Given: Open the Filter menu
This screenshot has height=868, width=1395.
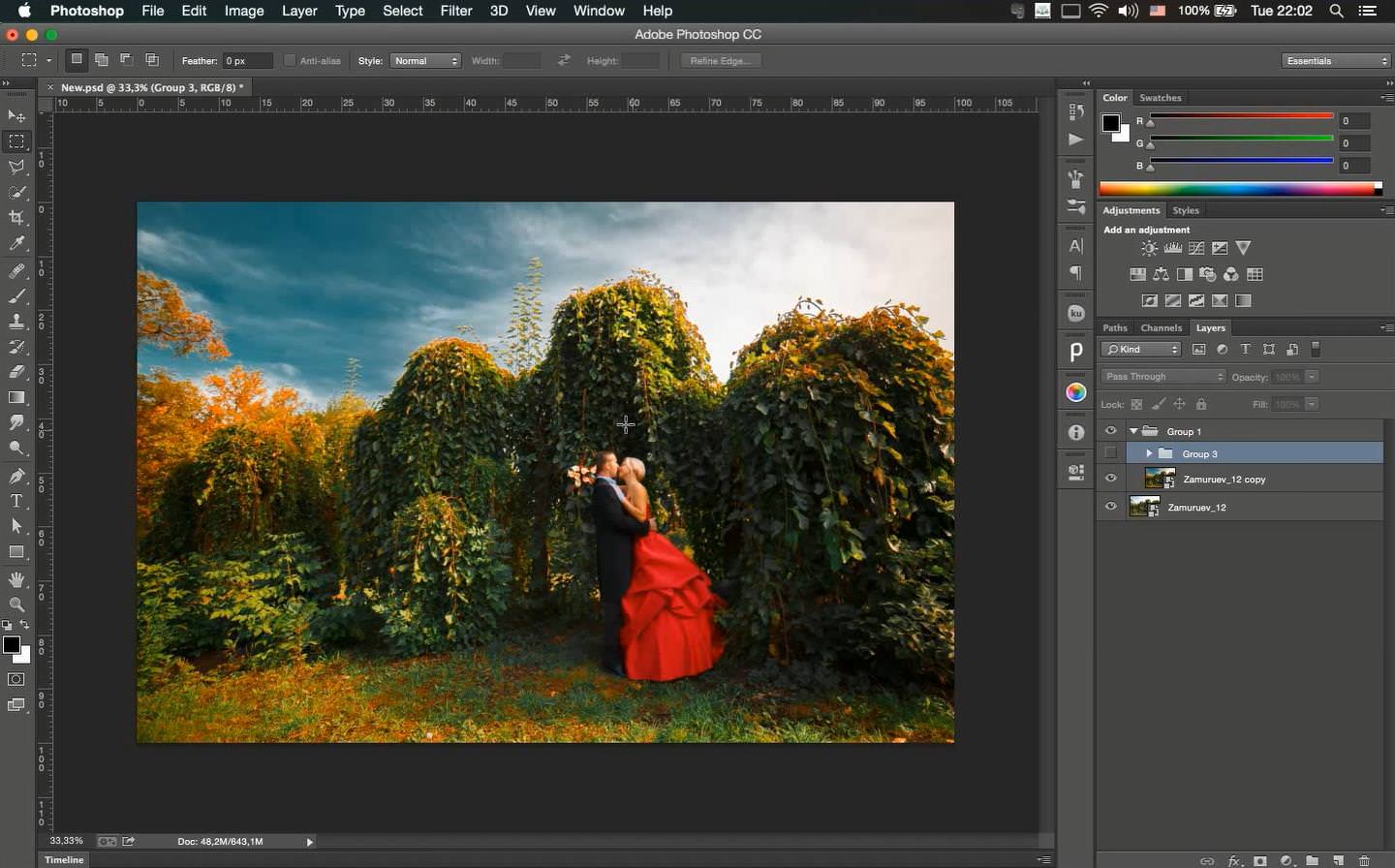Looking at the screenshot, I should click(x=455, y=11).
